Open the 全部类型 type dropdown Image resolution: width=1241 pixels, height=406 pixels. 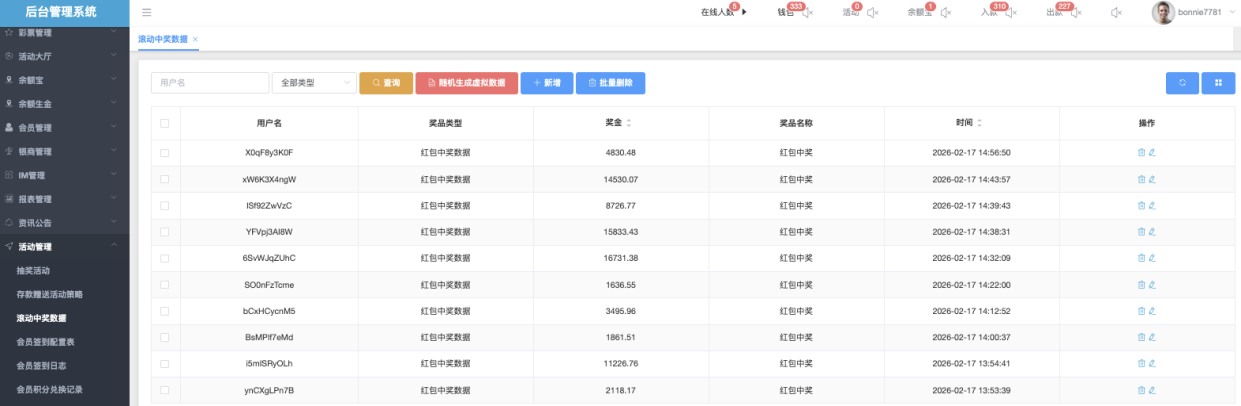[x=314, y=83]
